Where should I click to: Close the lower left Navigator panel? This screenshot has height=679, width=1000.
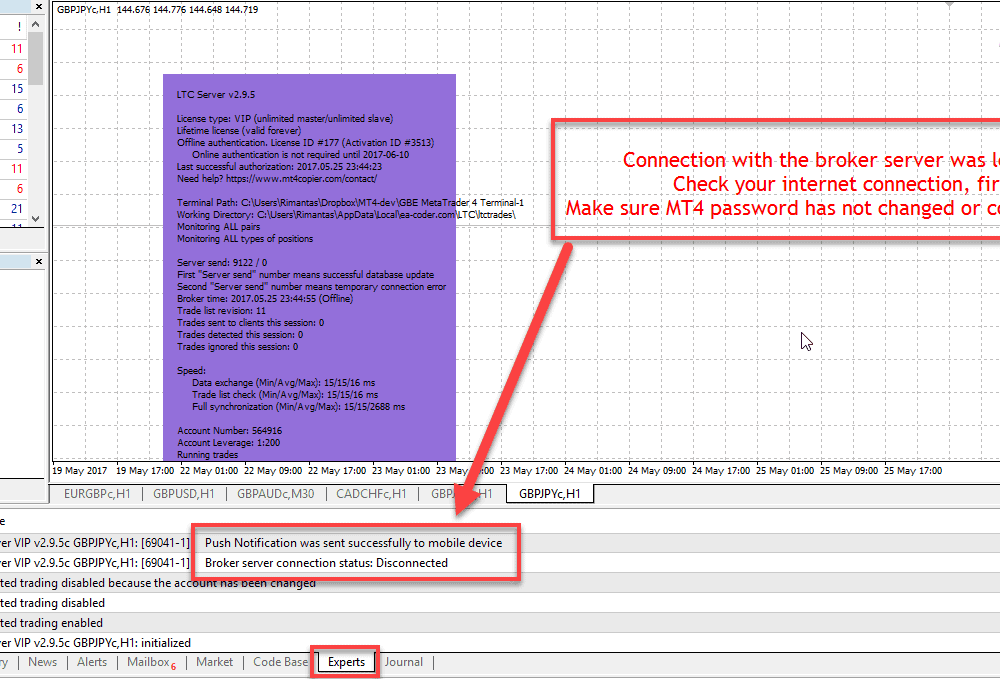(x=39, y=261)
